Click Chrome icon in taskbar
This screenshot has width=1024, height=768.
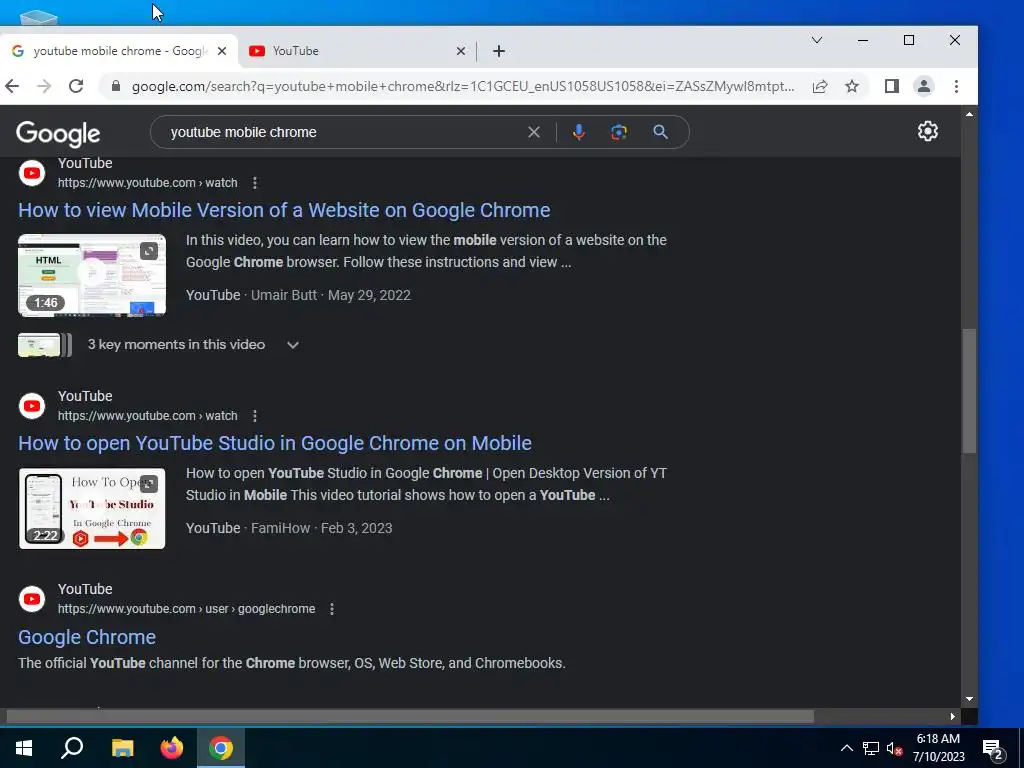pos(221,748)
